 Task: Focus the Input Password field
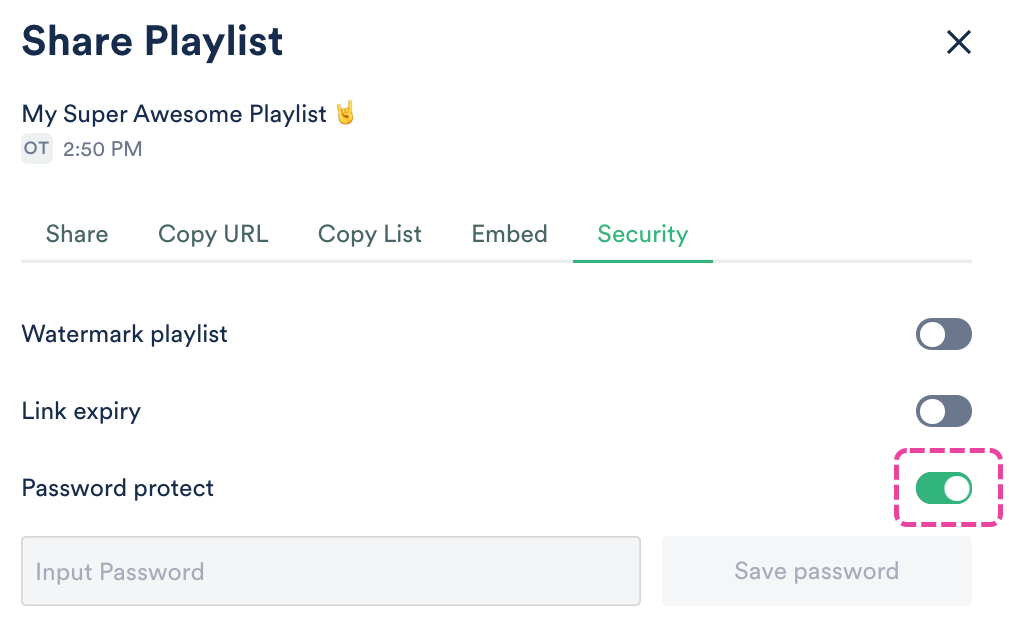click(330, 571)
